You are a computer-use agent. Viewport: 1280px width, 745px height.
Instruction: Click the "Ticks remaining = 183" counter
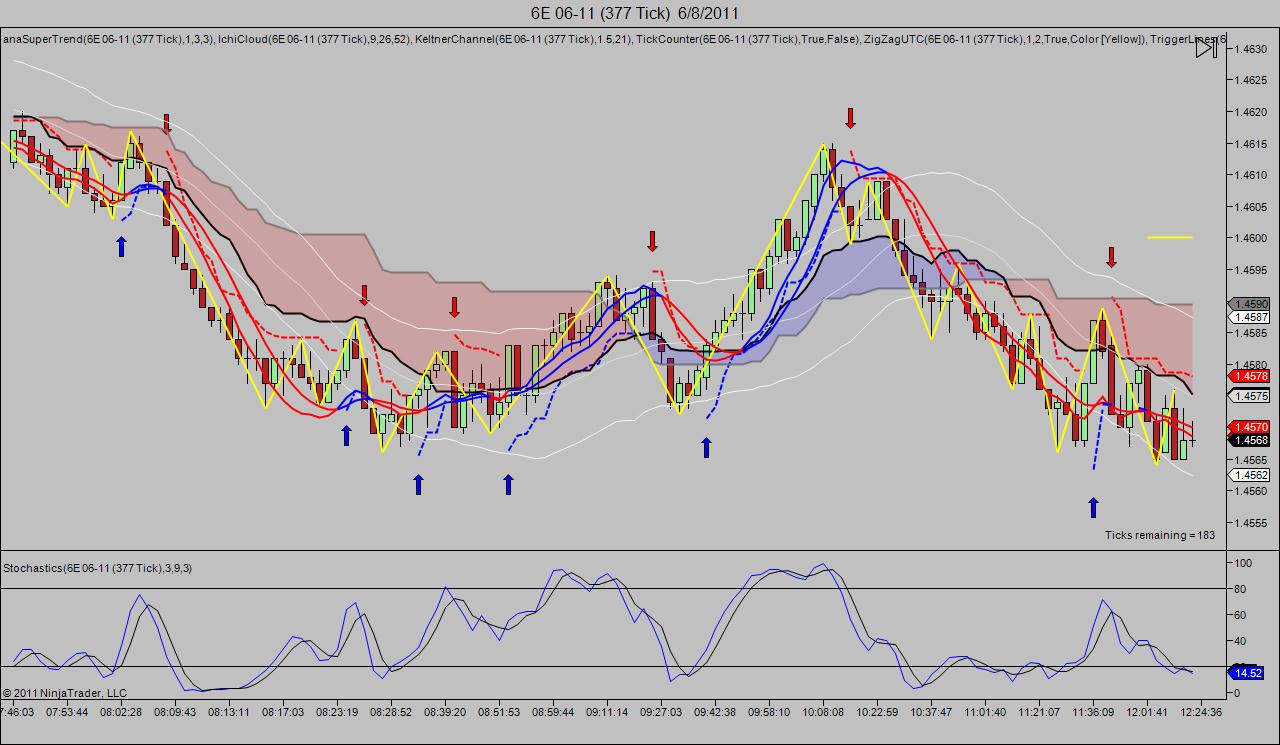[1160, 535]
